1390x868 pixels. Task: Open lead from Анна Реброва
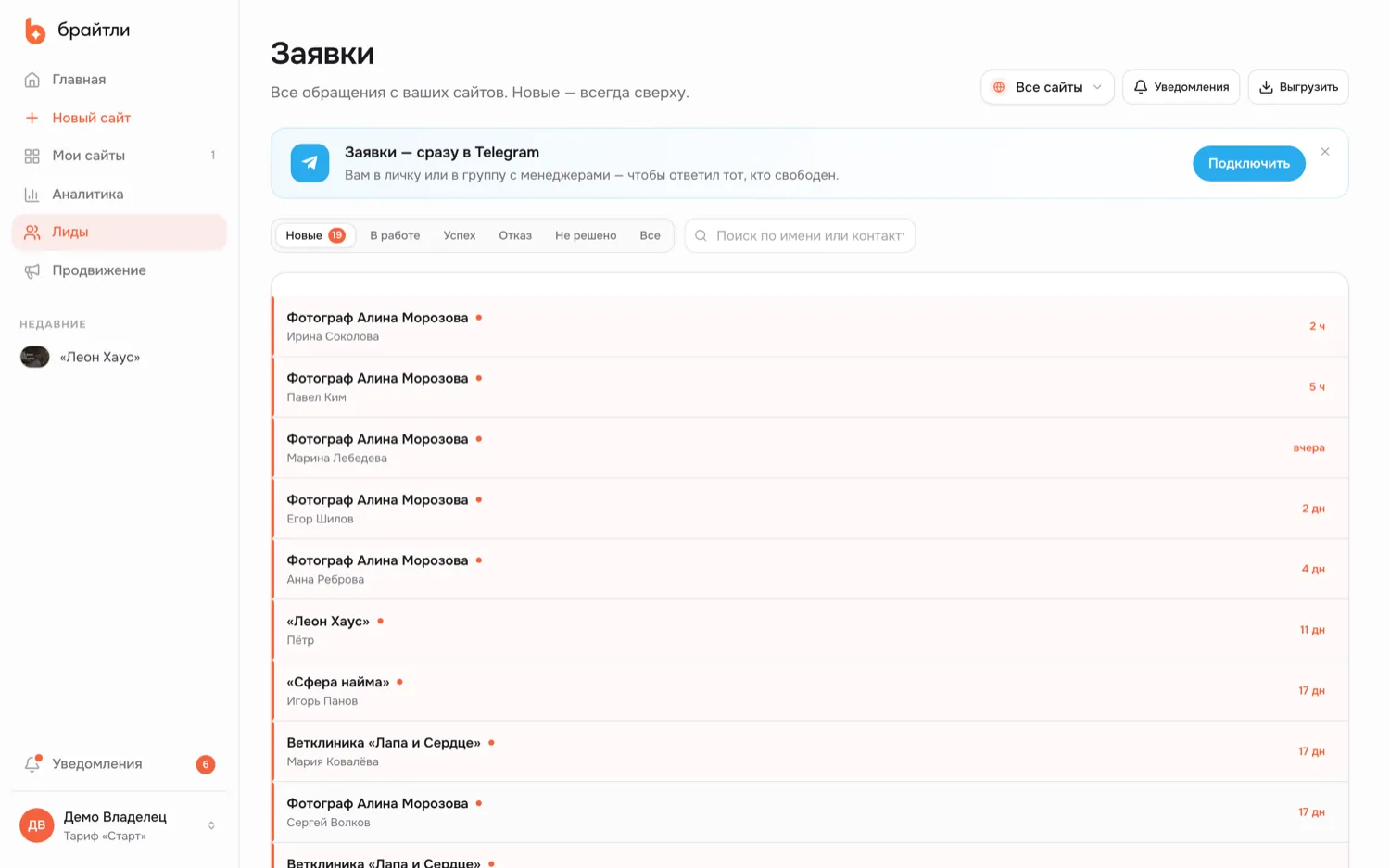point(810,569)
